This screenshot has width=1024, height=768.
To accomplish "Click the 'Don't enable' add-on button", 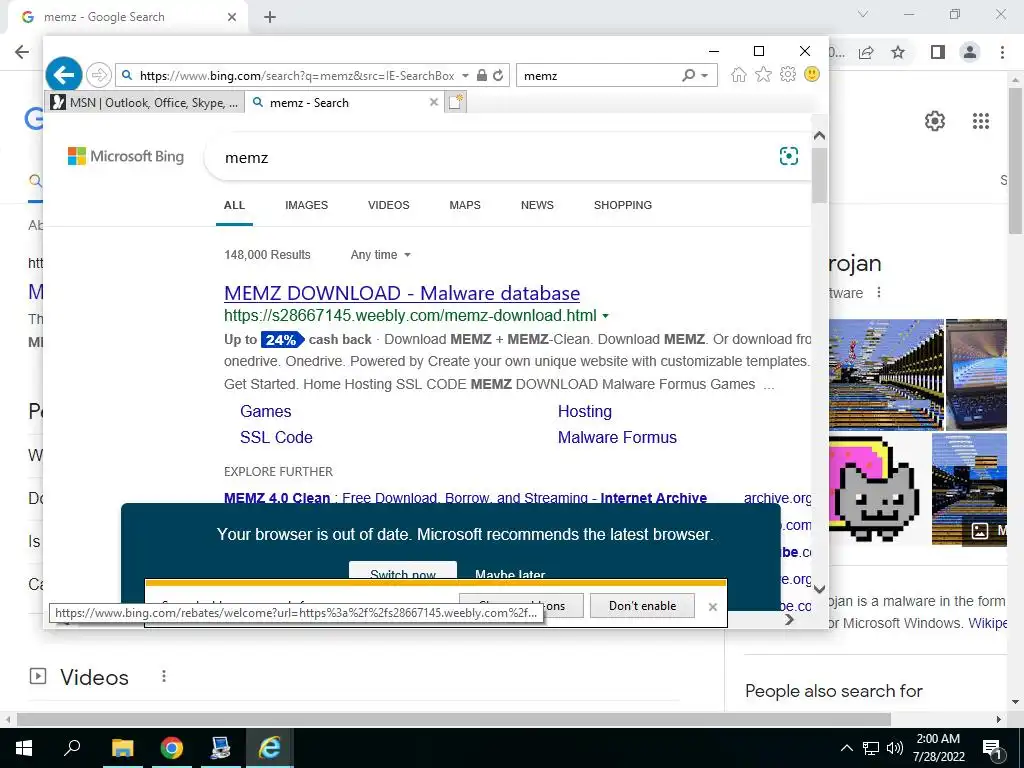I will point(643,605).
